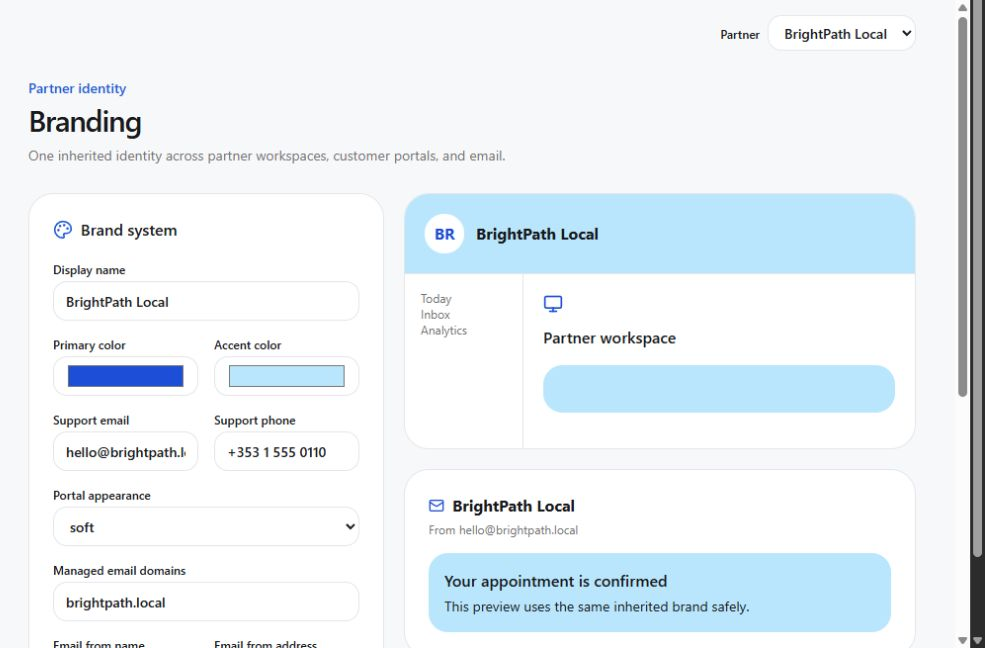This screenshot has width=985, height=648.
Task: Click the Support phone label
Action: (254, 421)
